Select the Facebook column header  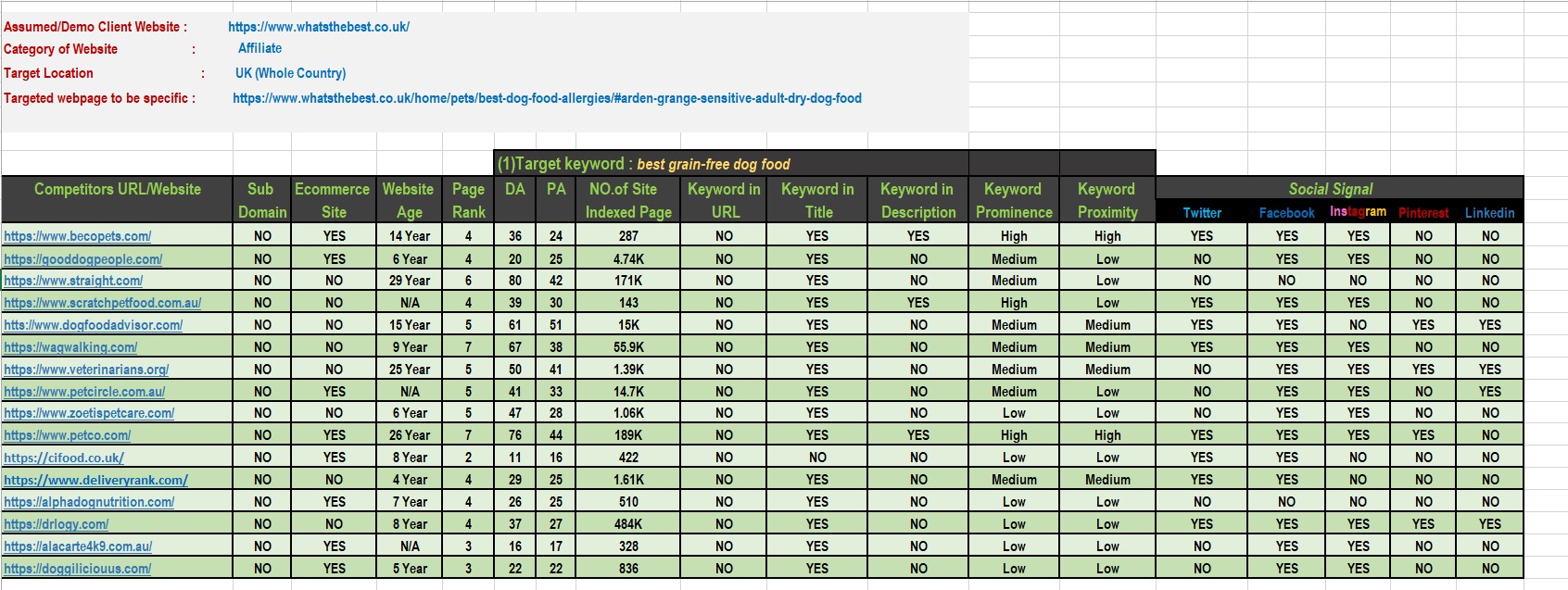[x=1287, y=212]
